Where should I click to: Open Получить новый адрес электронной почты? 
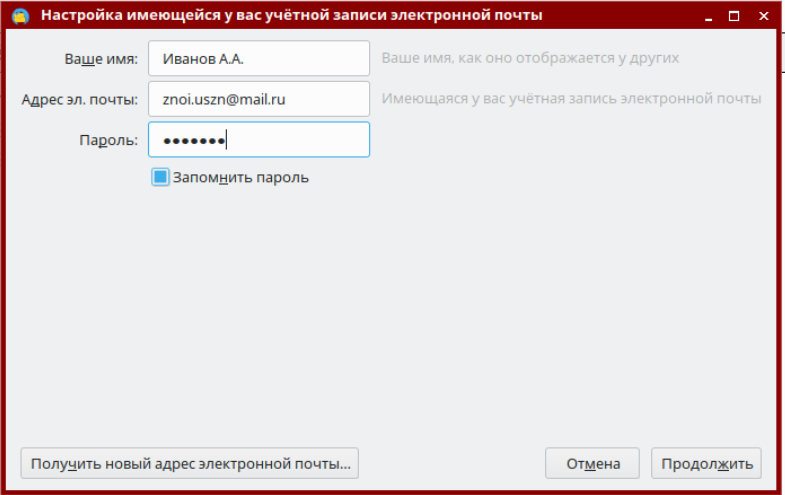point(190,463)
